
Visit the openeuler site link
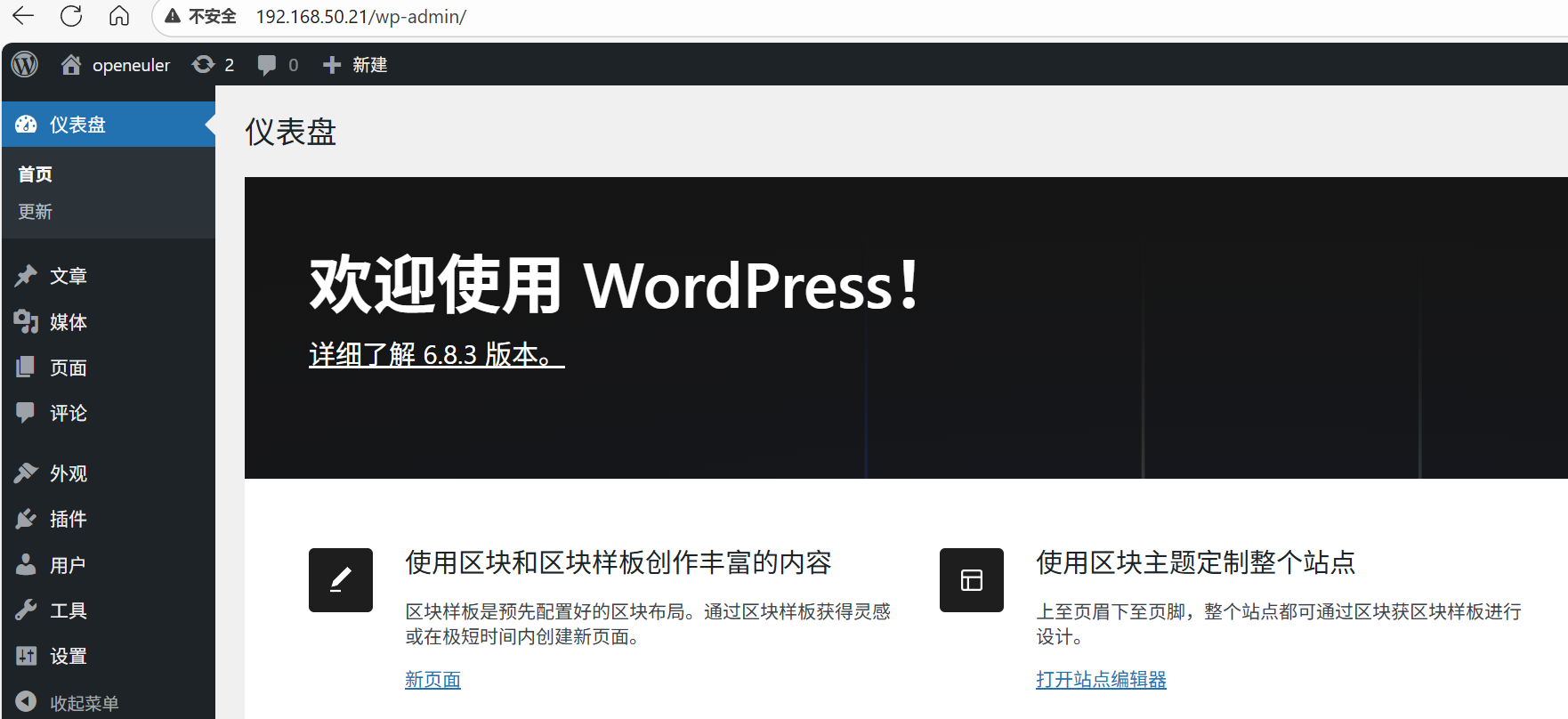pyautogui.click(x=132, y=65)
